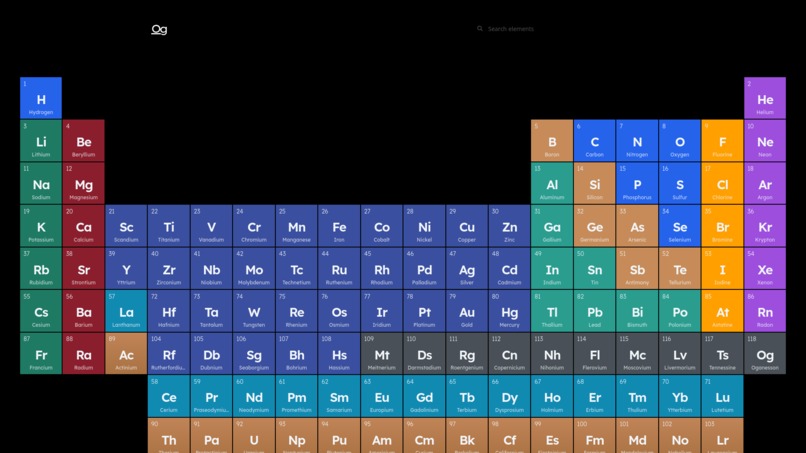Viewport: 806px width, 453px height.
Task: Select the Chromium tile
Action: (x=254, y=226)
